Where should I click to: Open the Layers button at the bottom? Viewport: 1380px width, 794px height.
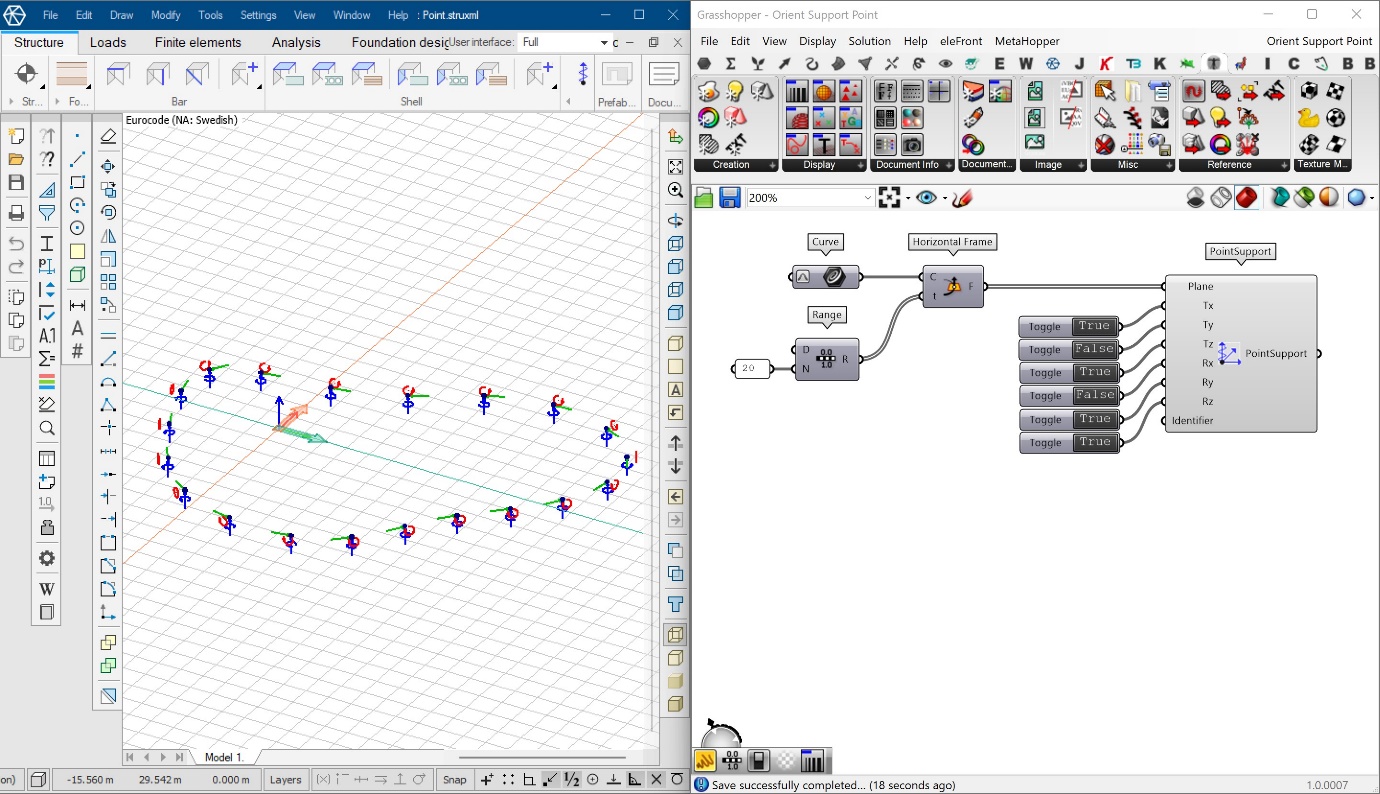pyautogui.click(x=286, y=779)
